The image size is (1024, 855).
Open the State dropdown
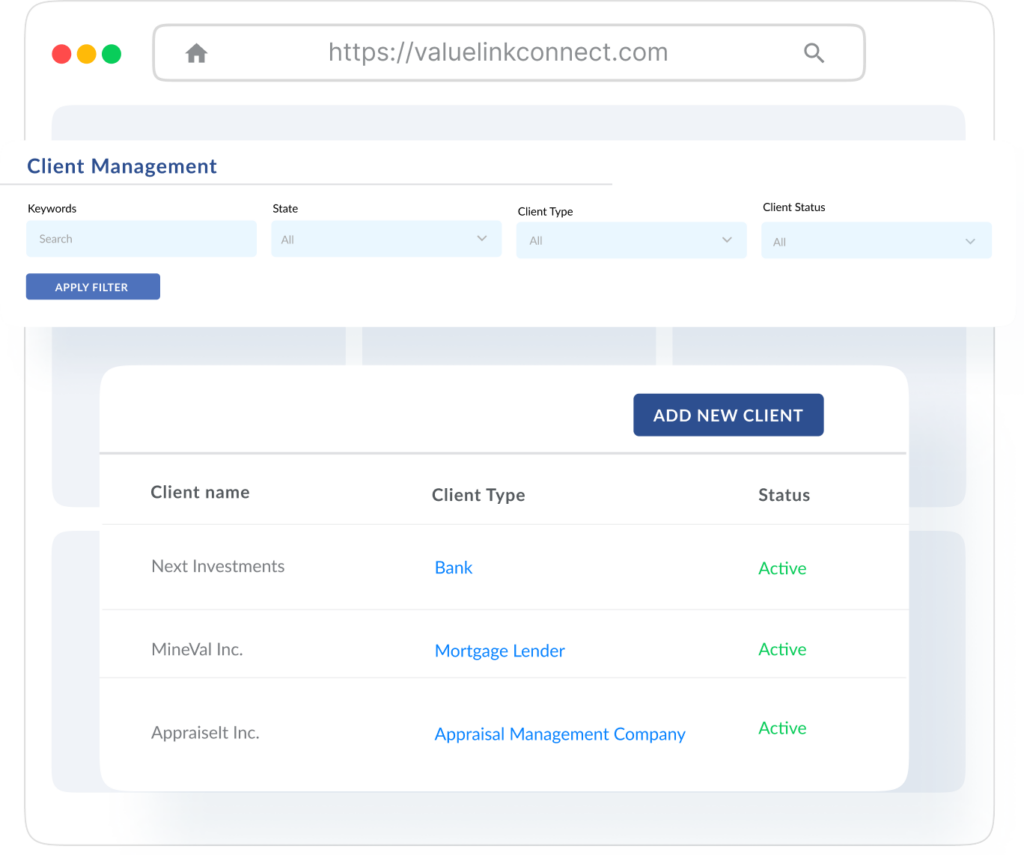[x=386, y=238]
